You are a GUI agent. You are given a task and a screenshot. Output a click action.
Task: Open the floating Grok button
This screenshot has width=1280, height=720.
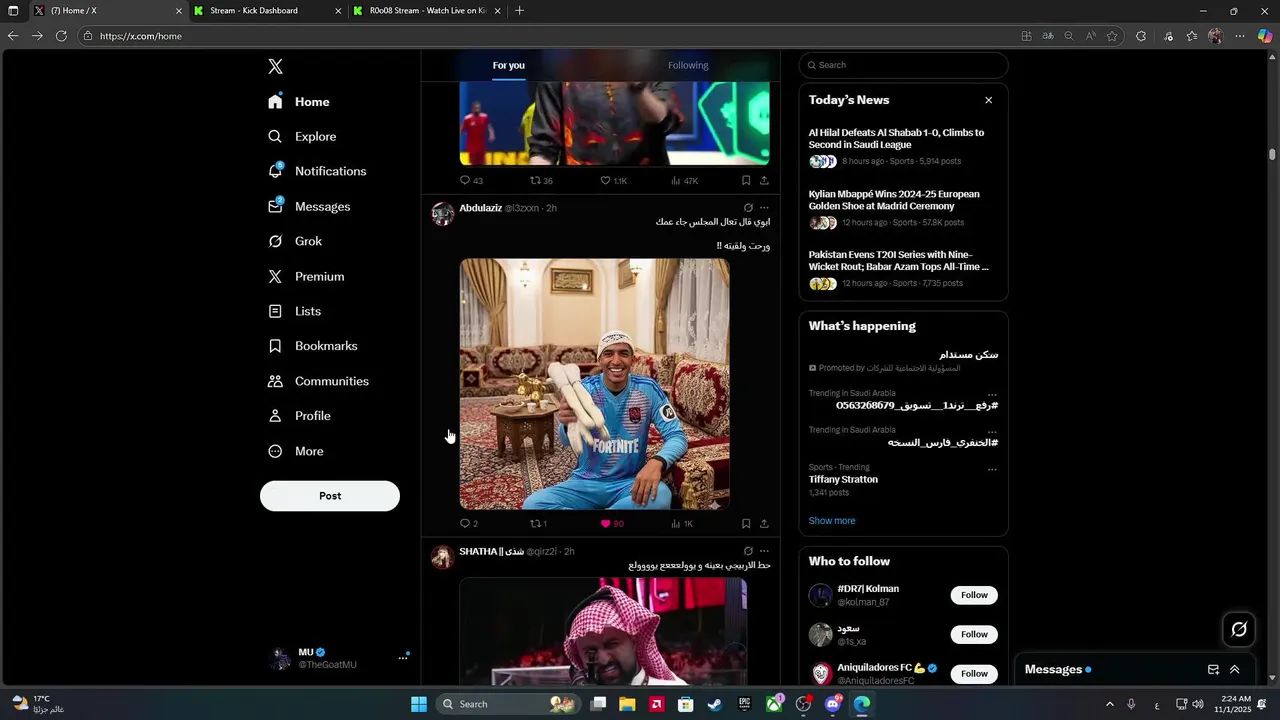click(x=1239, y=629)
